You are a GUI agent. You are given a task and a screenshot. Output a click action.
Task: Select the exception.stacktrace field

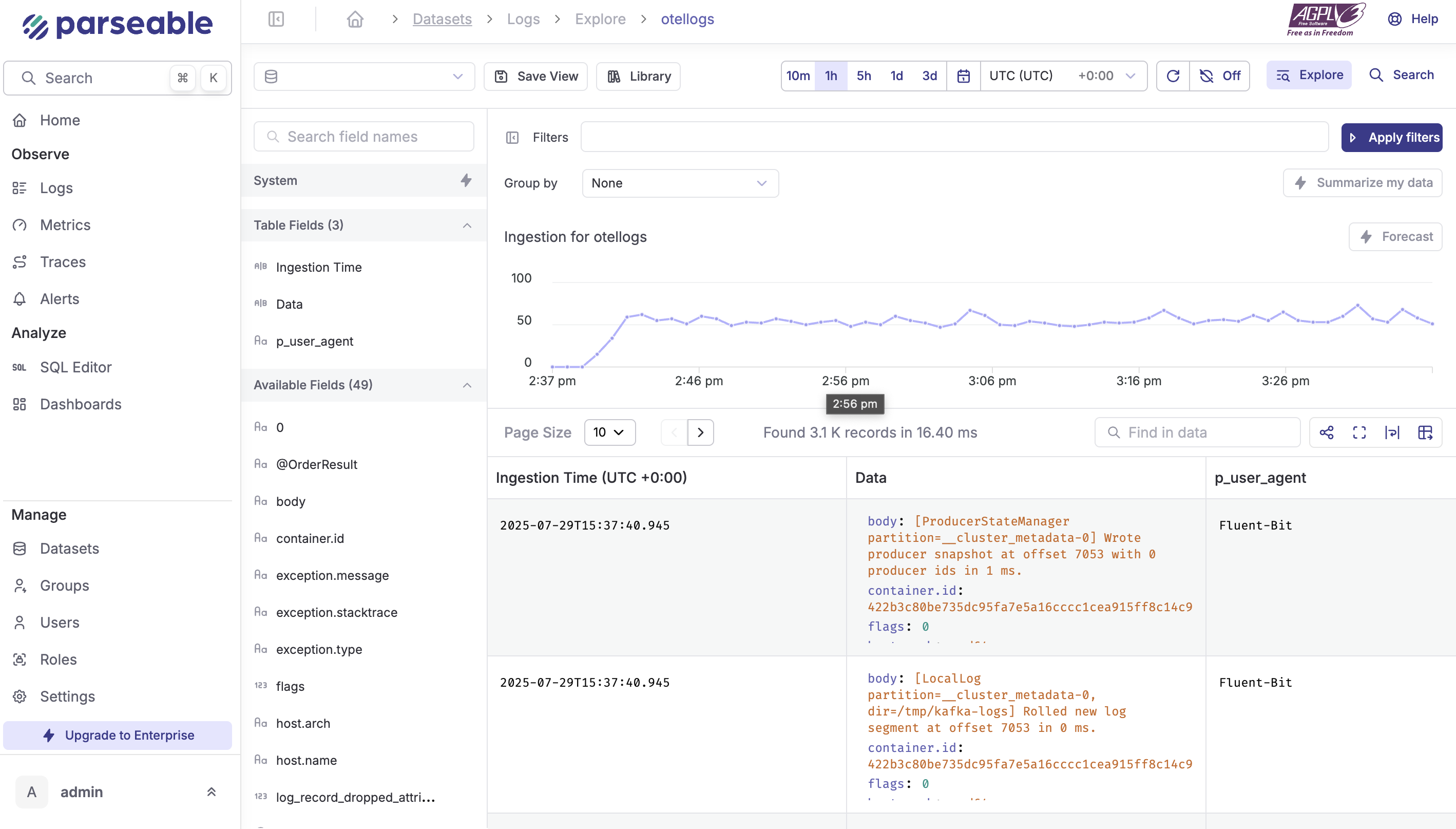click(336, 613)
